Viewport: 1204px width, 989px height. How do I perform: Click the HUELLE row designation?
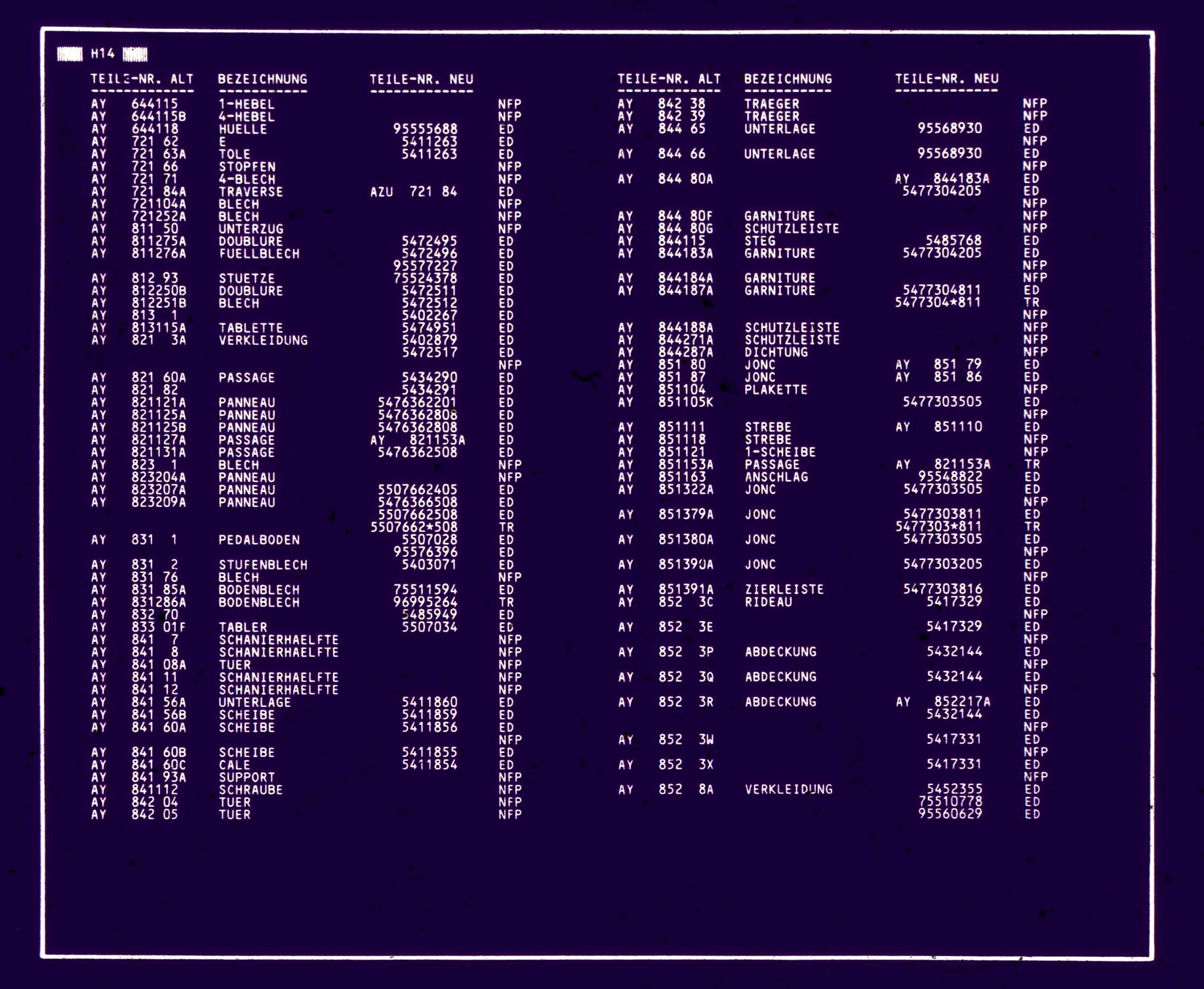coord(243,129)
